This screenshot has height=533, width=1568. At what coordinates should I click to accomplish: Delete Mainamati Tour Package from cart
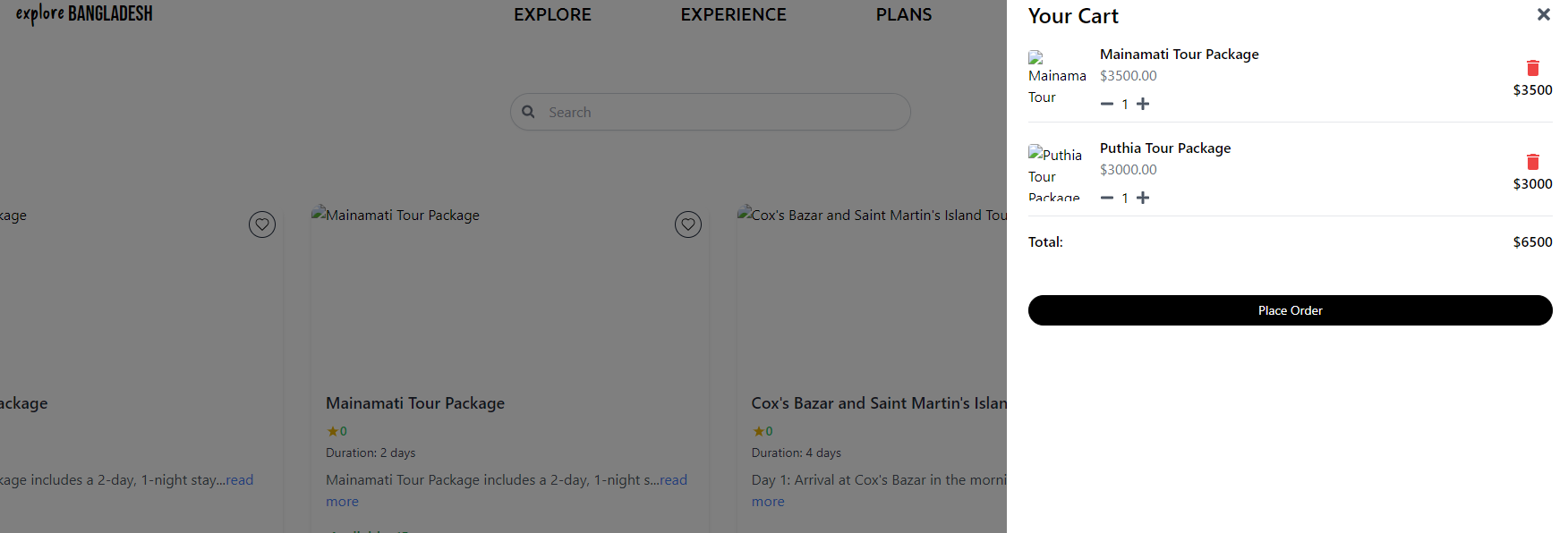pyautogui.click(x=1532, y=68)
